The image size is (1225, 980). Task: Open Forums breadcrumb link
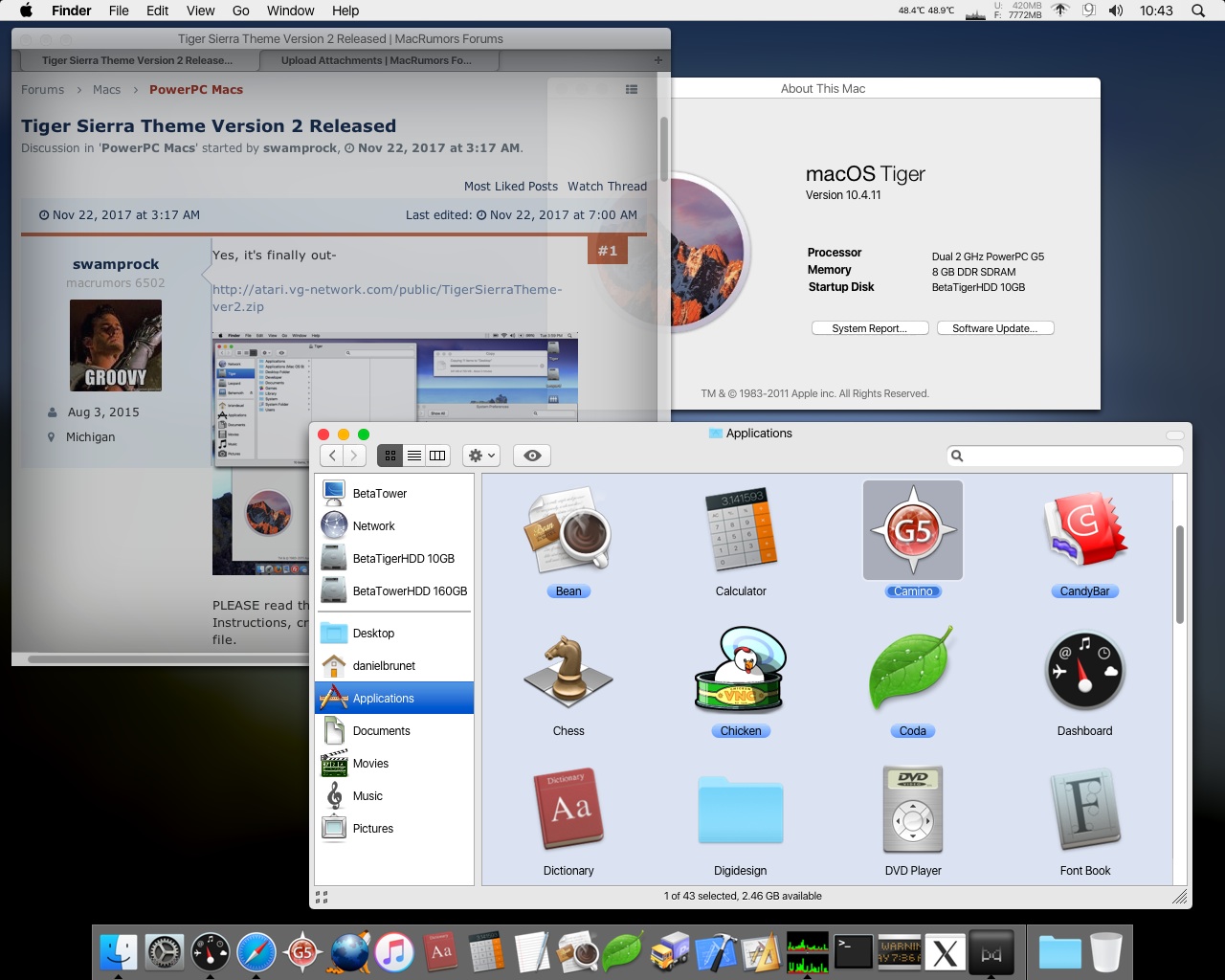coord(43,89)
